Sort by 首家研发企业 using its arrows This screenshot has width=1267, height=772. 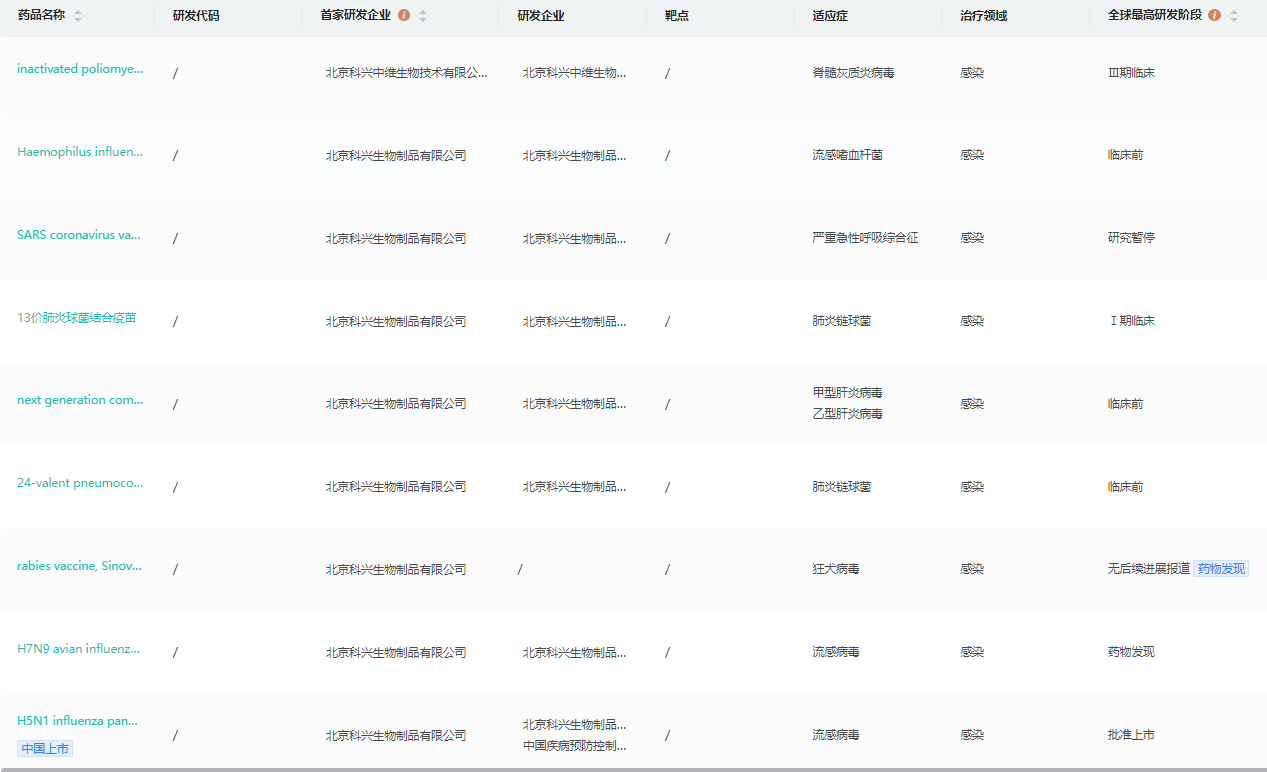tap(423, 16)
